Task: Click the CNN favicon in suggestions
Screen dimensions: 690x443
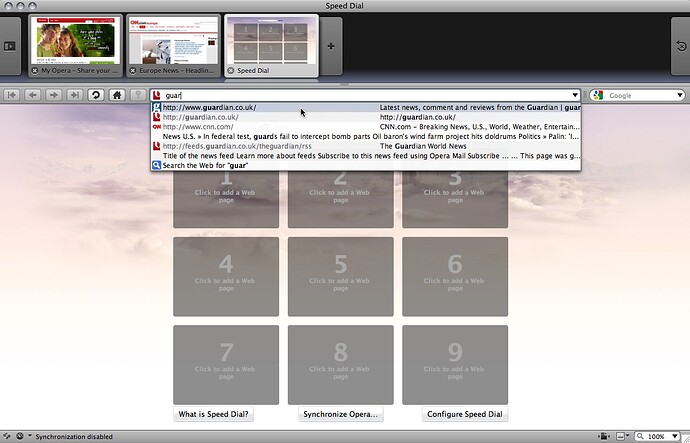Action: [x=156, y=127]
